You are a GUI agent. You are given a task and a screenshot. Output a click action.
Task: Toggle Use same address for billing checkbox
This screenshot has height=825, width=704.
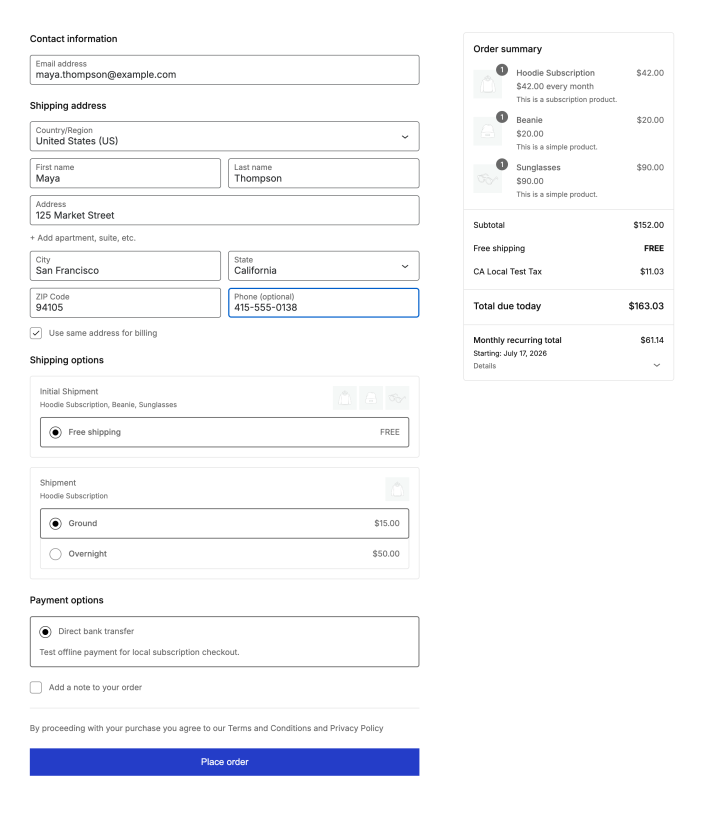click(36, 333)
